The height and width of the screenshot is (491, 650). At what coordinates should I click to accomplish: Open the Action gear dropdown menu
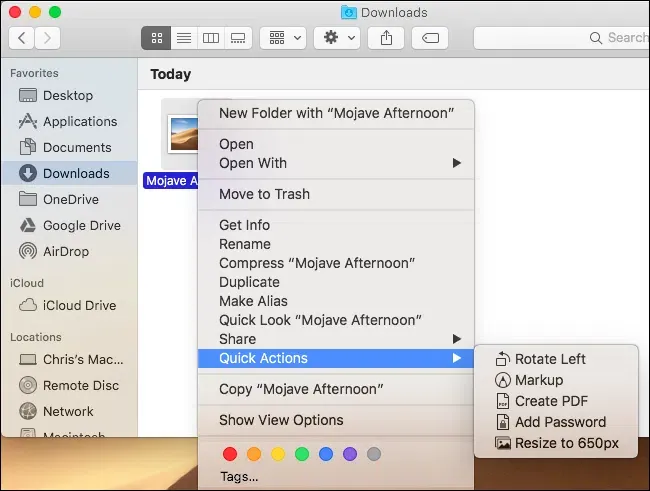[337, 38]
